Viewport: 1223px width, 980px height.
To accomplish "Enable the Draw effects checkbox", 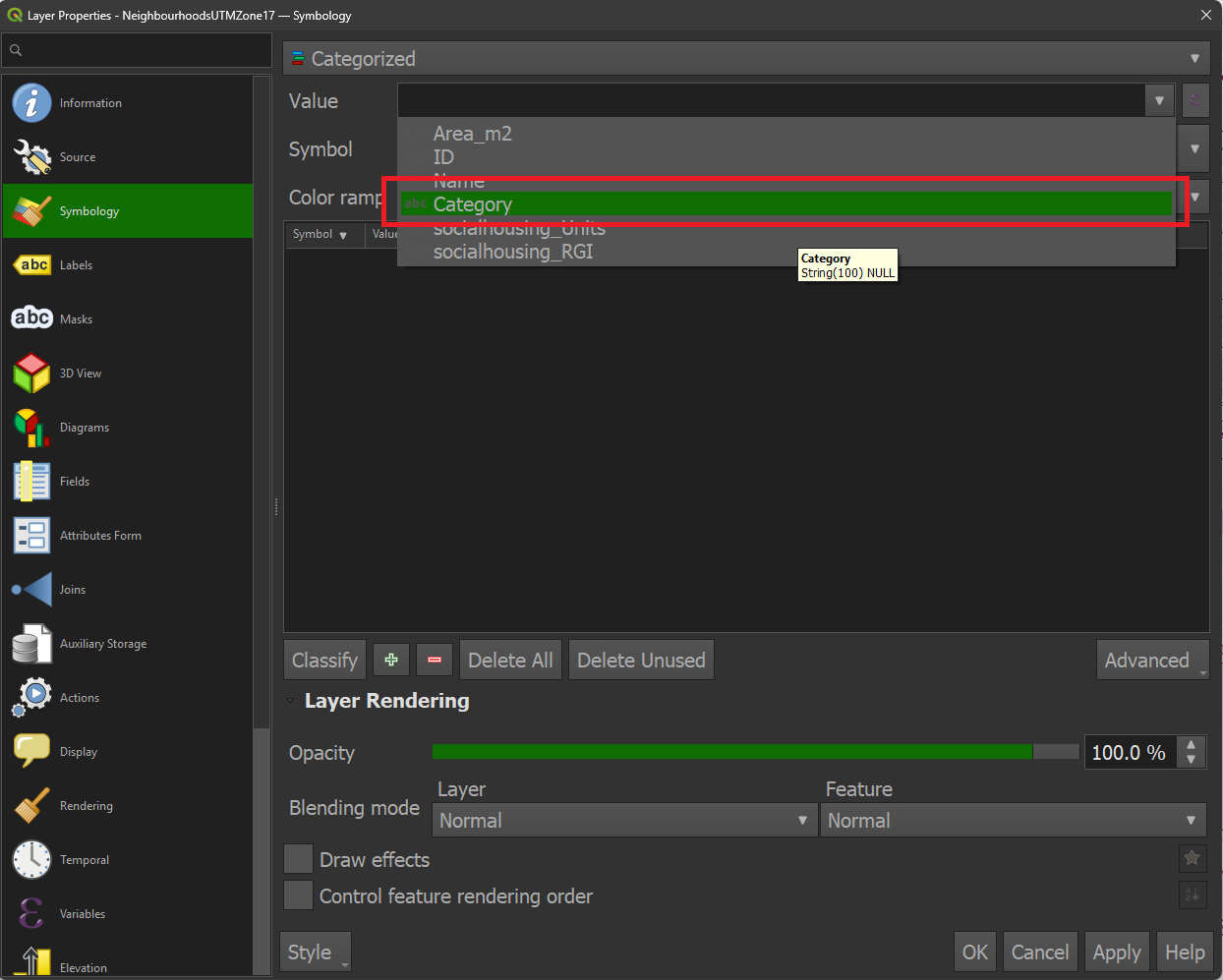I will coord(298,859).
